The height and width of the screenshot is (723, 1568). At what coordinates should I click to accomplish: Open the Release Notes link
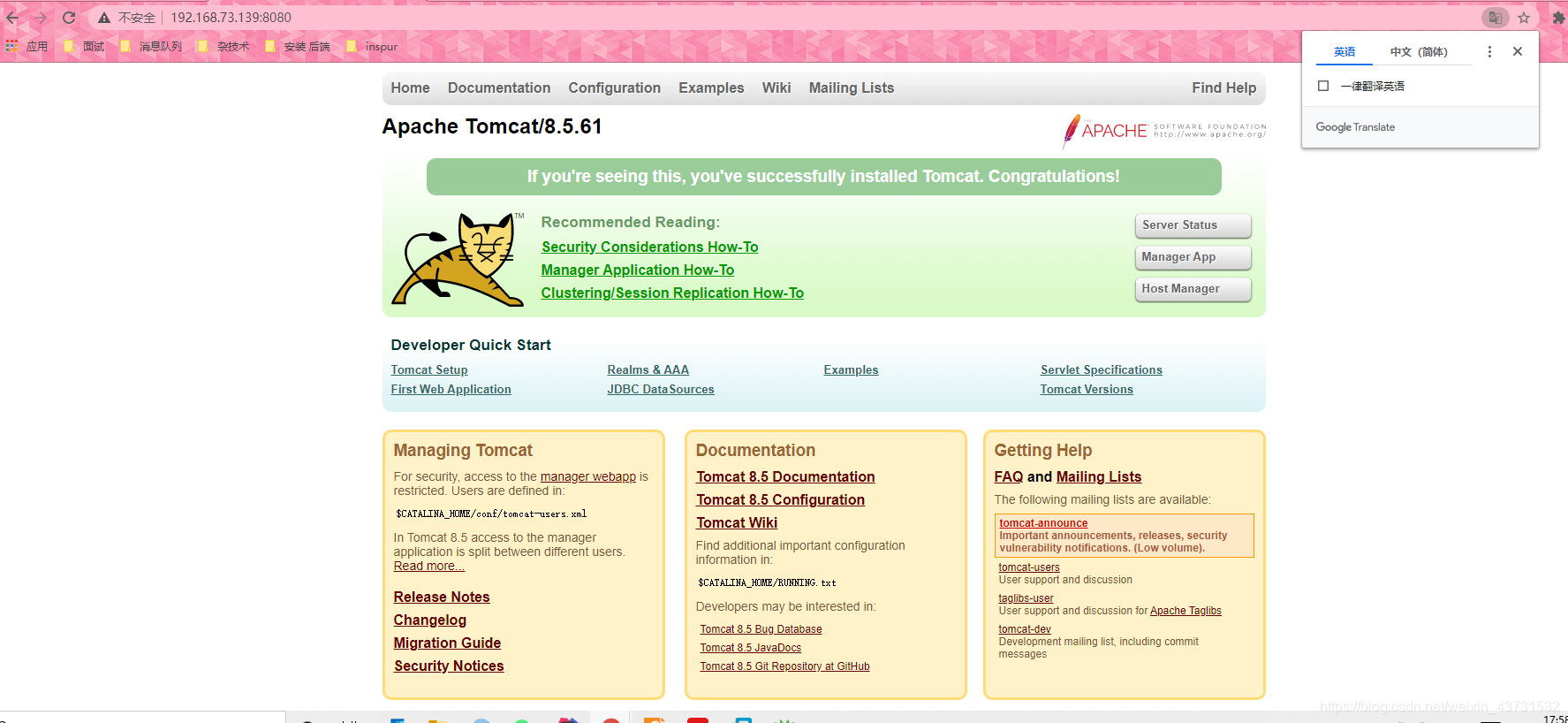pyautogui.click(x=442, y=597)
